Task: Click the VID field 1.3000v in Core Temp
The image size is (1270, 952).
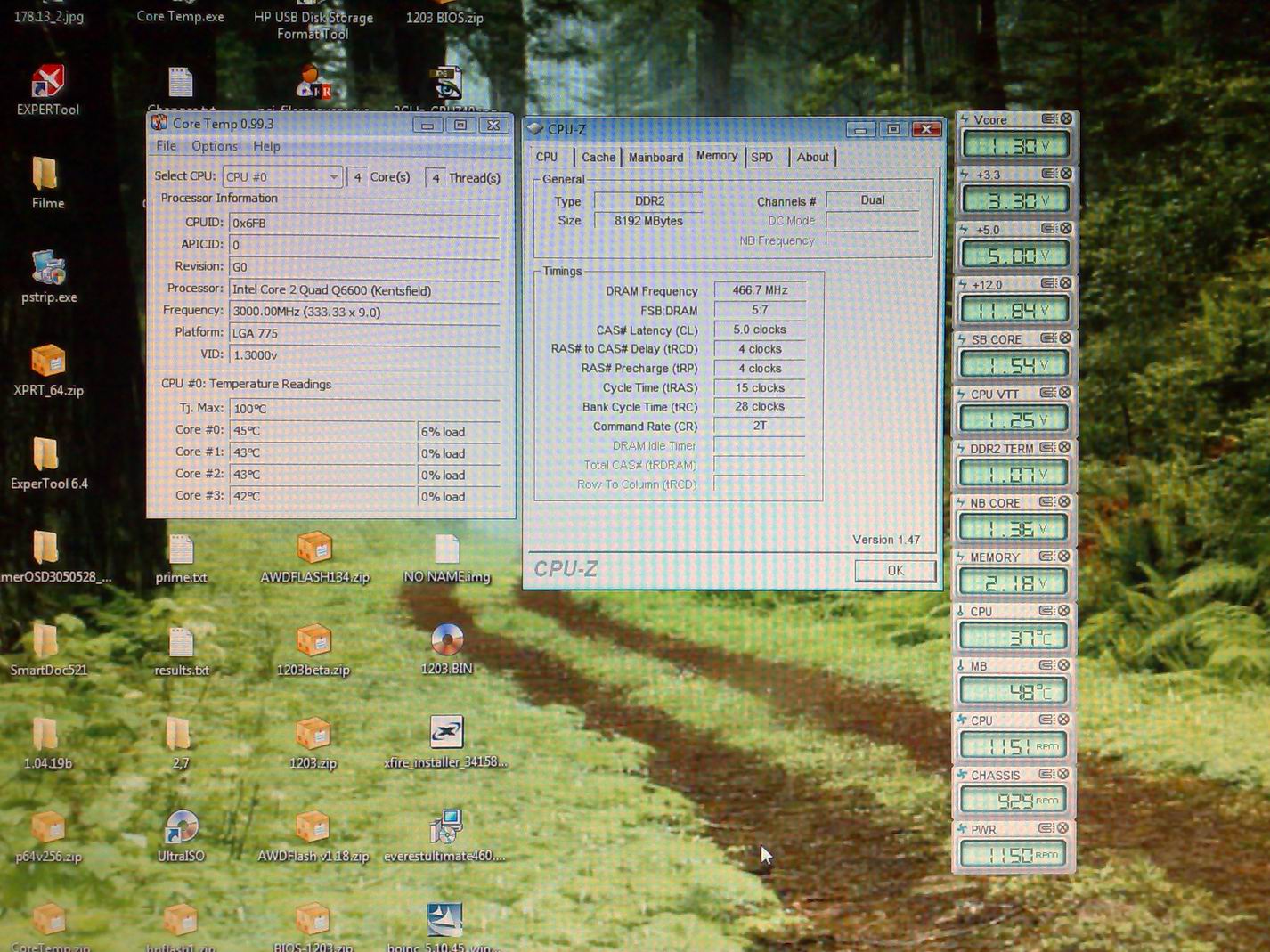Action: tap(364, 354)
